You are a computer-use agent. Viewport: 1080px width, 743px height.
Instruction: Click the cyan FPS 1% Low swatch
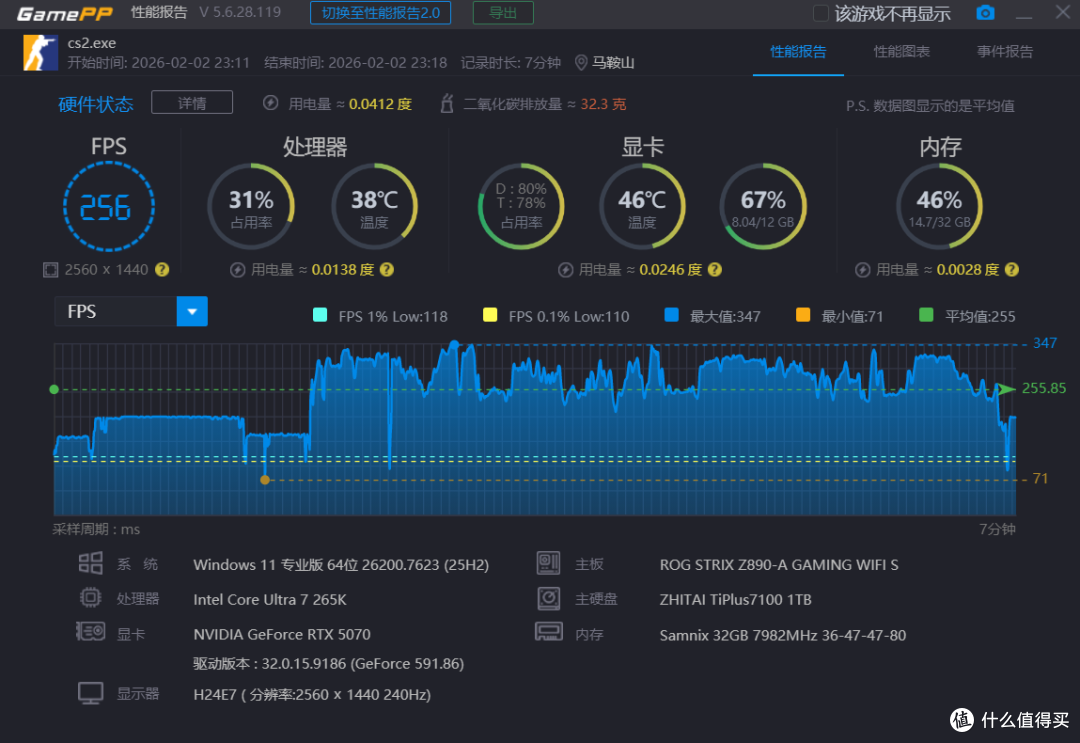320,315
